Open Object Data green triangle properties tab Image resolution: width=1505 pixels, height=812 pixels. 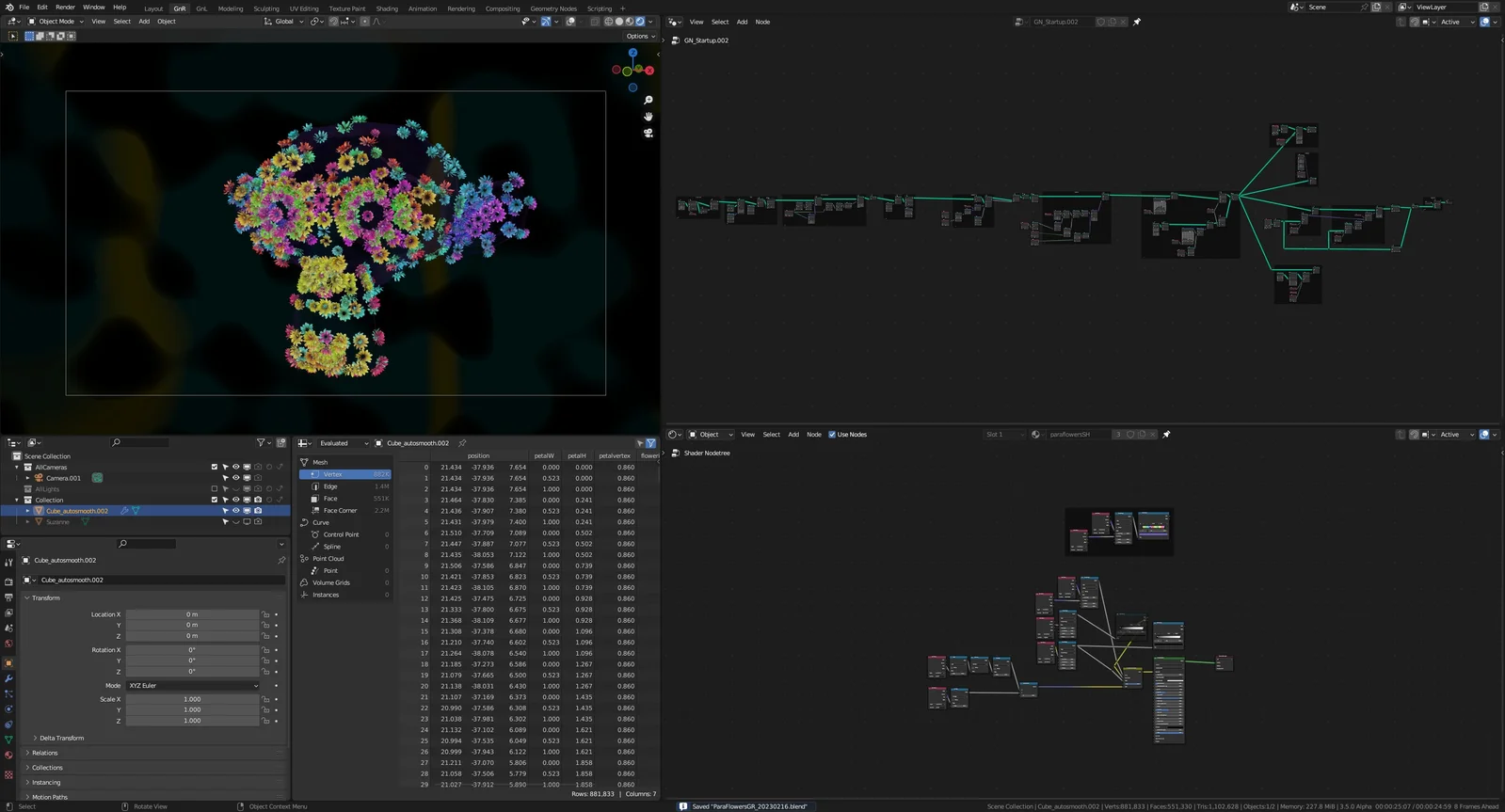(8, 740)
